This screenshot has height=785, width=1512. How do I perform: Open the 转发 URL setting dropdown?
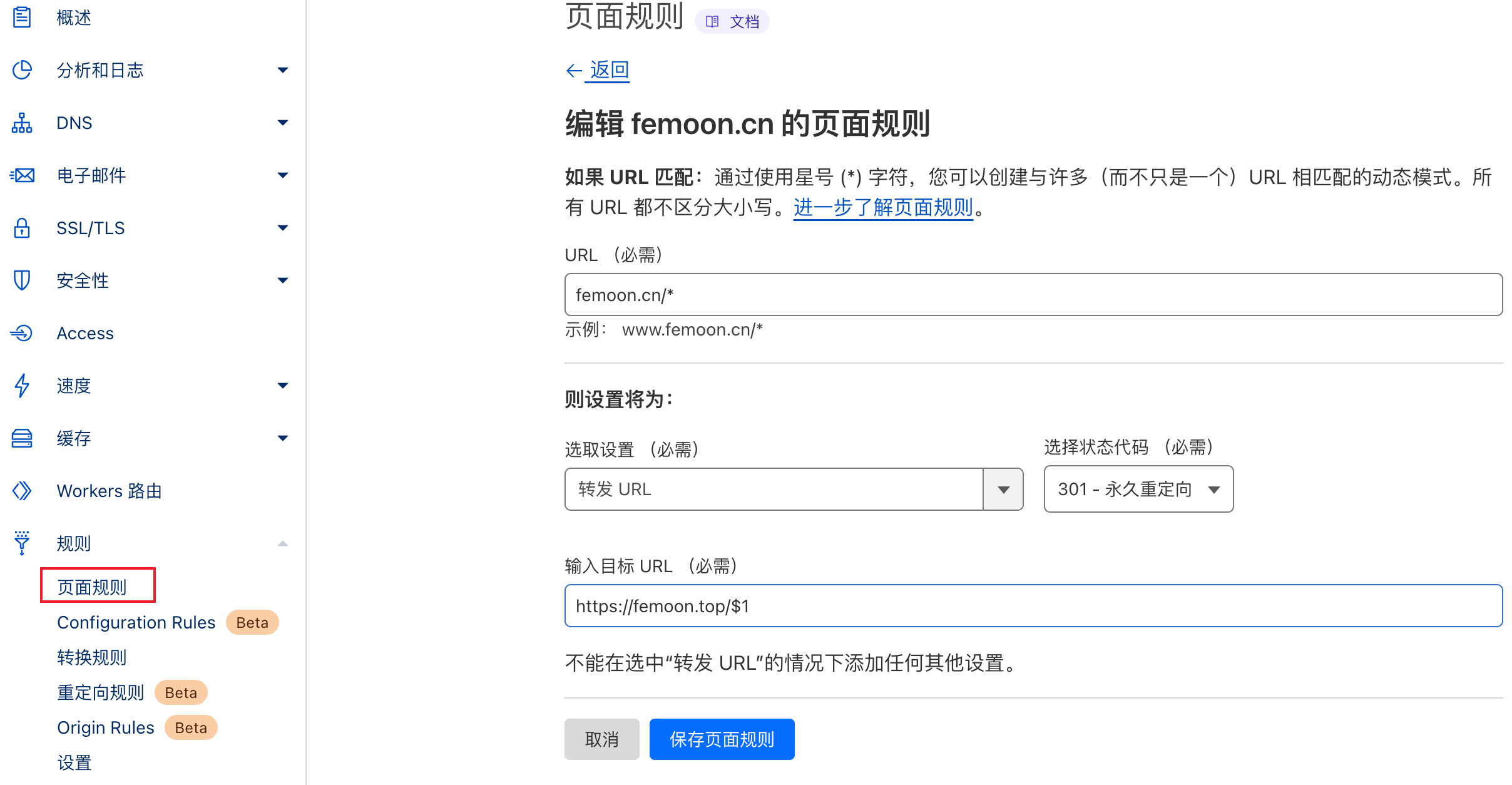[794, 489]
